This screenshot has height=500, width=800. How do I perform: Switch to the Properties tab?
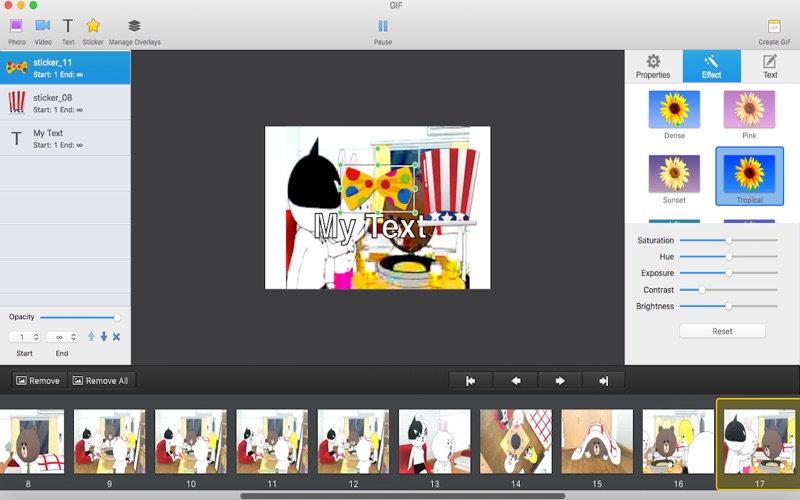click(653, 66)
